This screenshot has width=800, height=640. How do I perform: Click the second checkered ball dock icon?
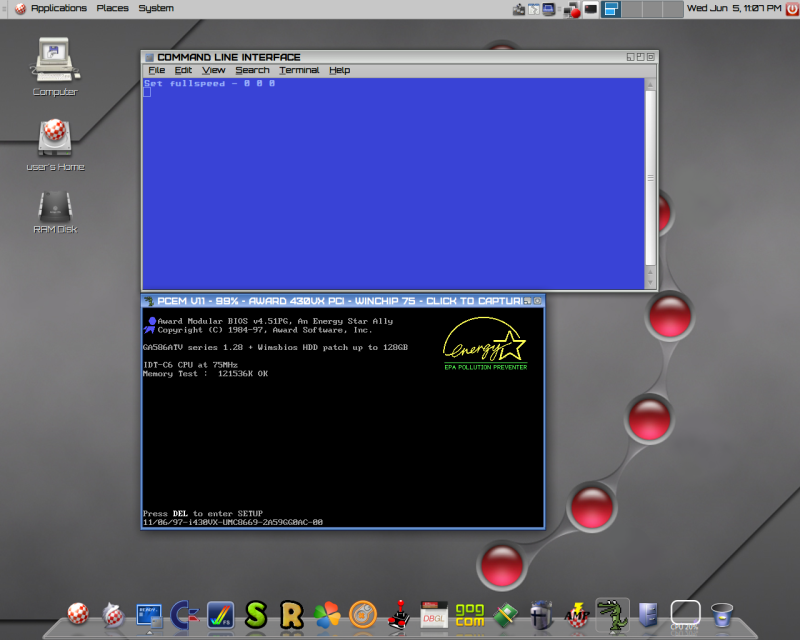click(x=113, y=614)
